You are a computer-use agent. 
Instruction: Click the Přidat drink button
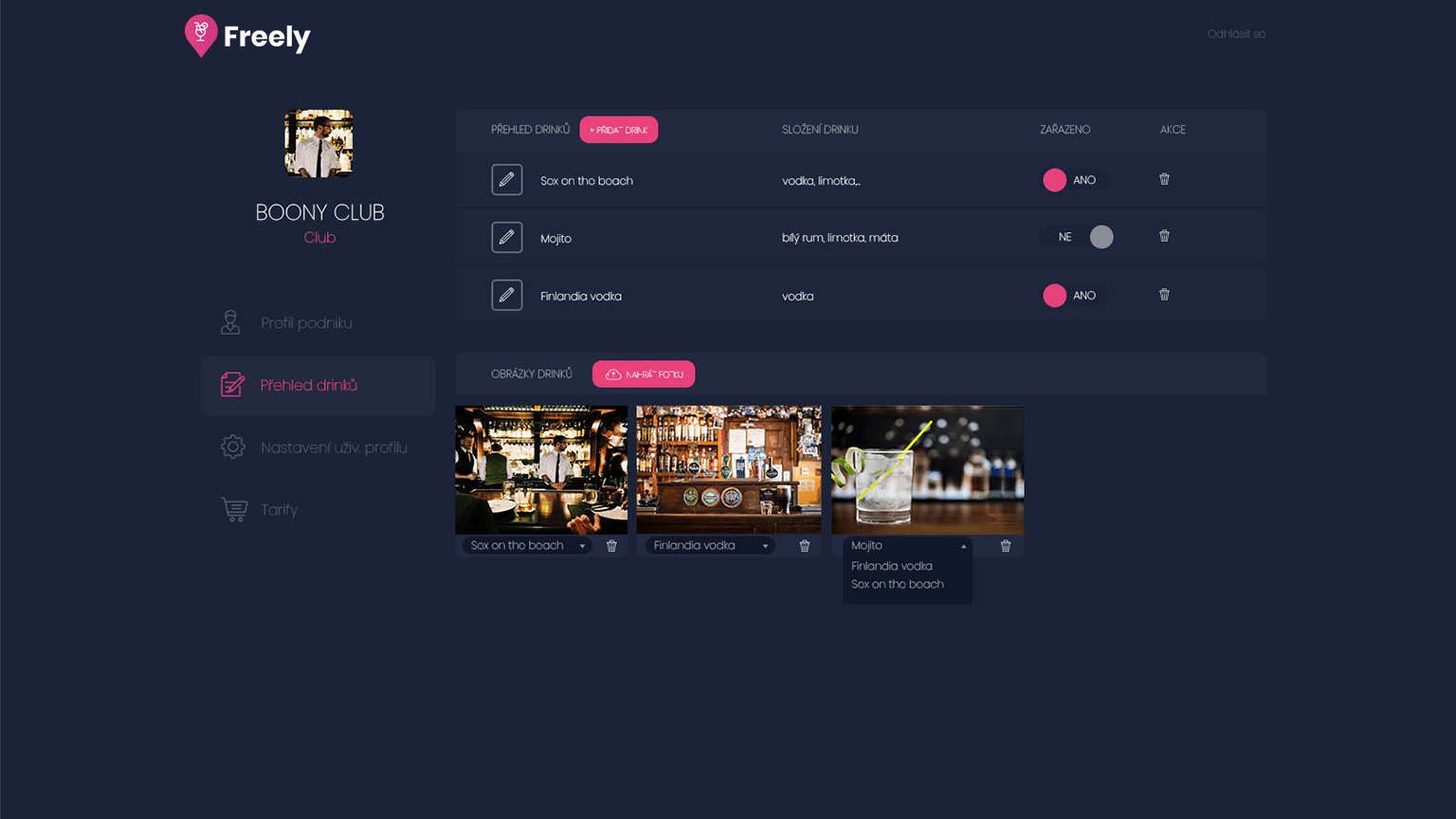coord(618,130)
